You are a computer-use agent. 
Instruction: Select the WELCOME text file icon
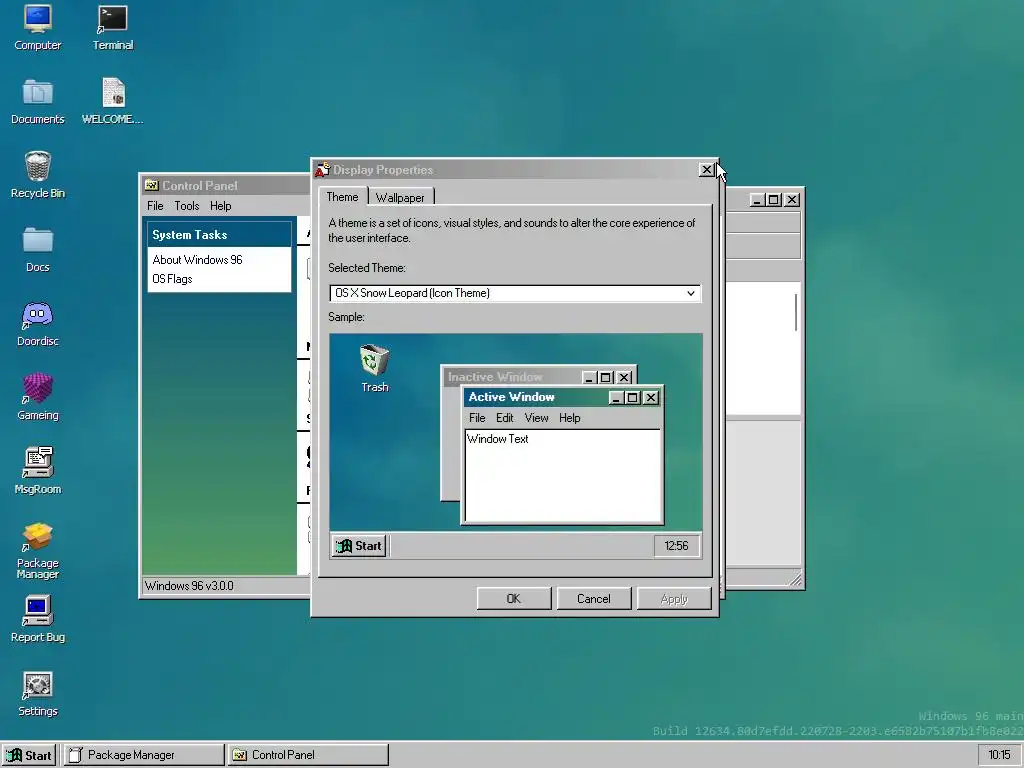[x=112, y=101]
